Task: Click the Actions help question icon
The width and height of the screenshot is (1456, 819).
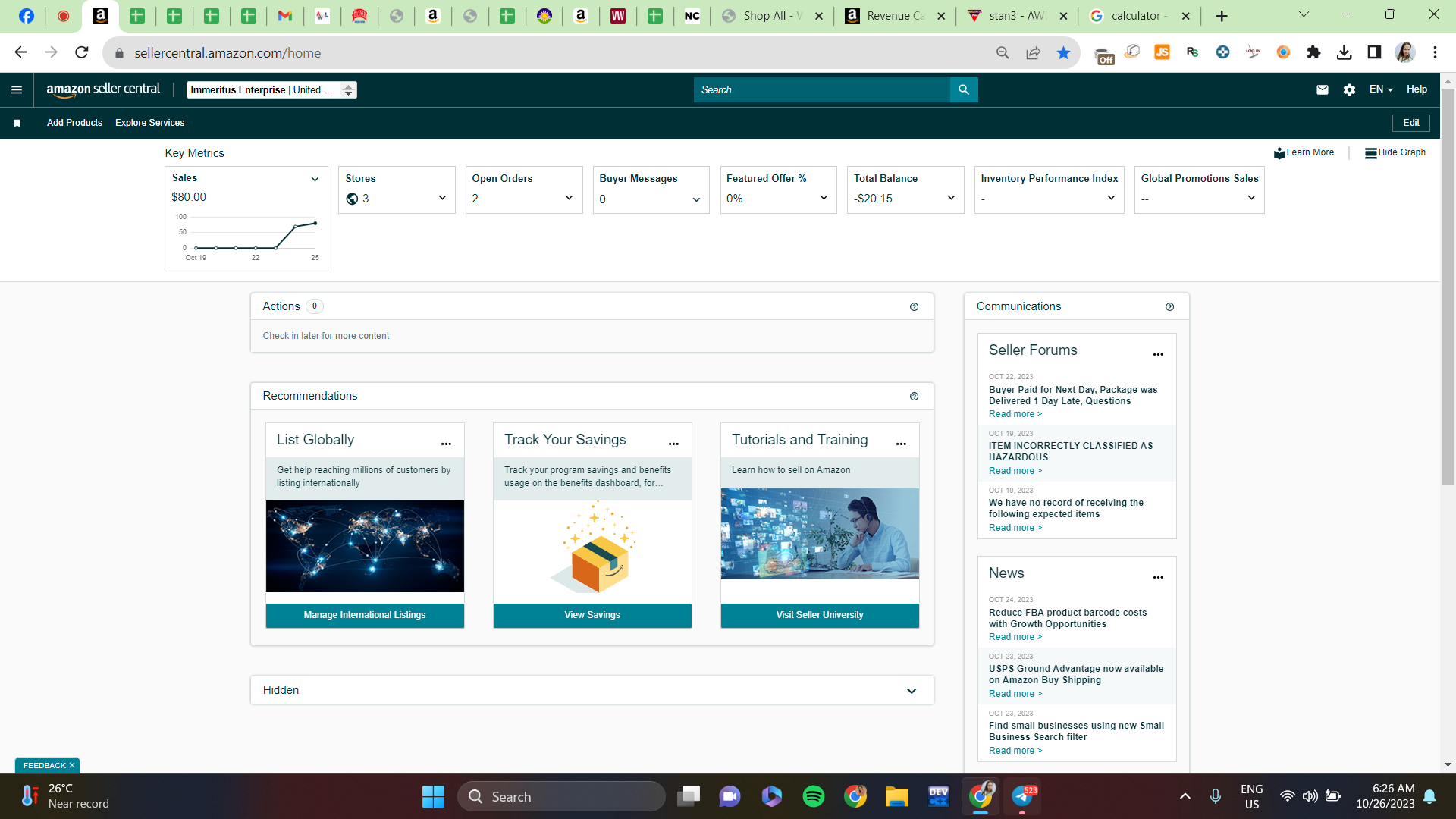Action: (914, 307)
